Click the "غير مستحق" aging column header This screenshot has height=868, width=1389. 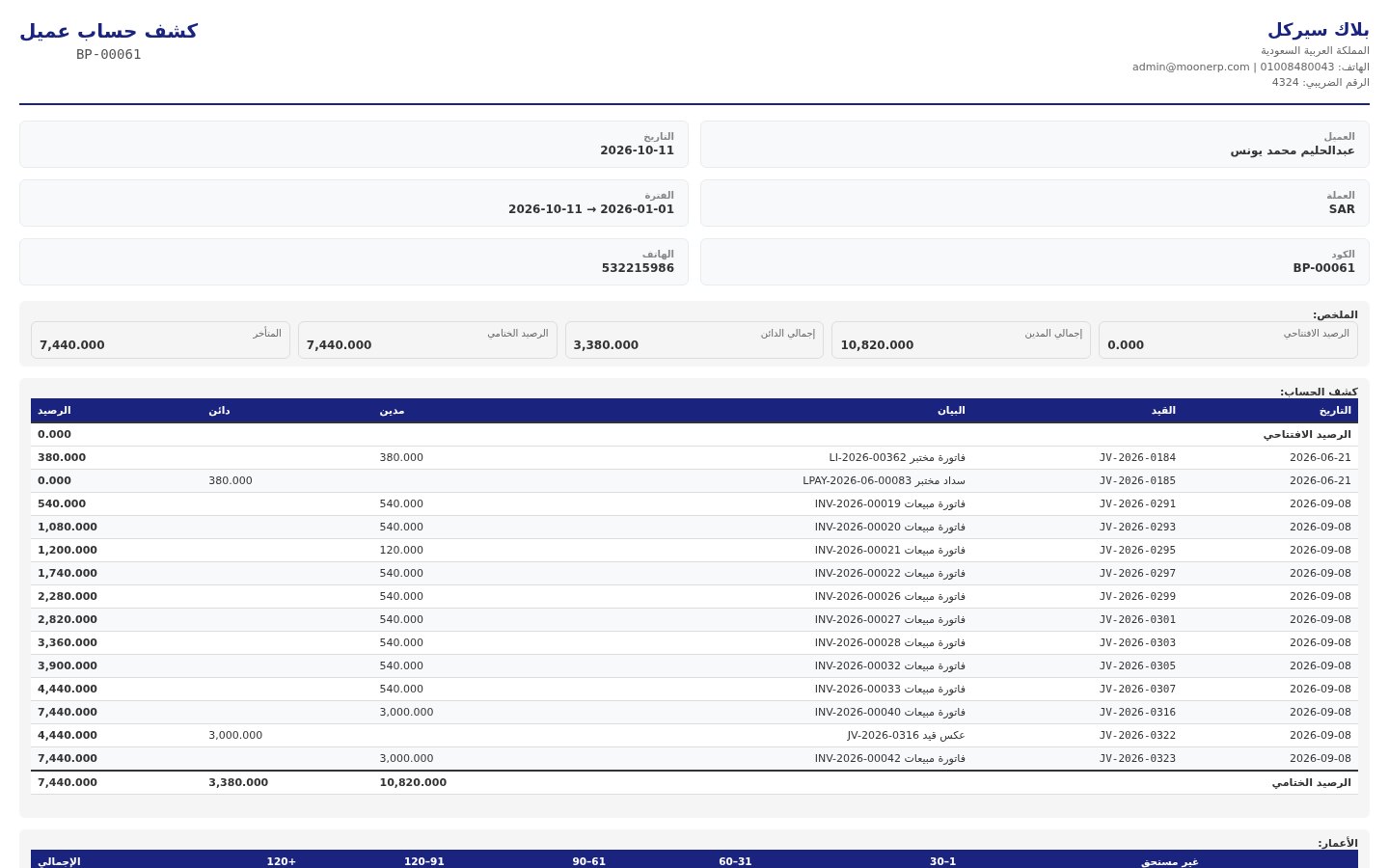[x=1170, y=861]
